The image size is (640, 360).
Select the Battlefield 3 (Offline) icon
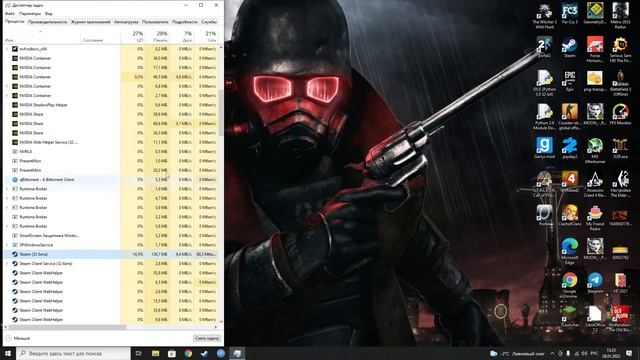coord(620,83)
